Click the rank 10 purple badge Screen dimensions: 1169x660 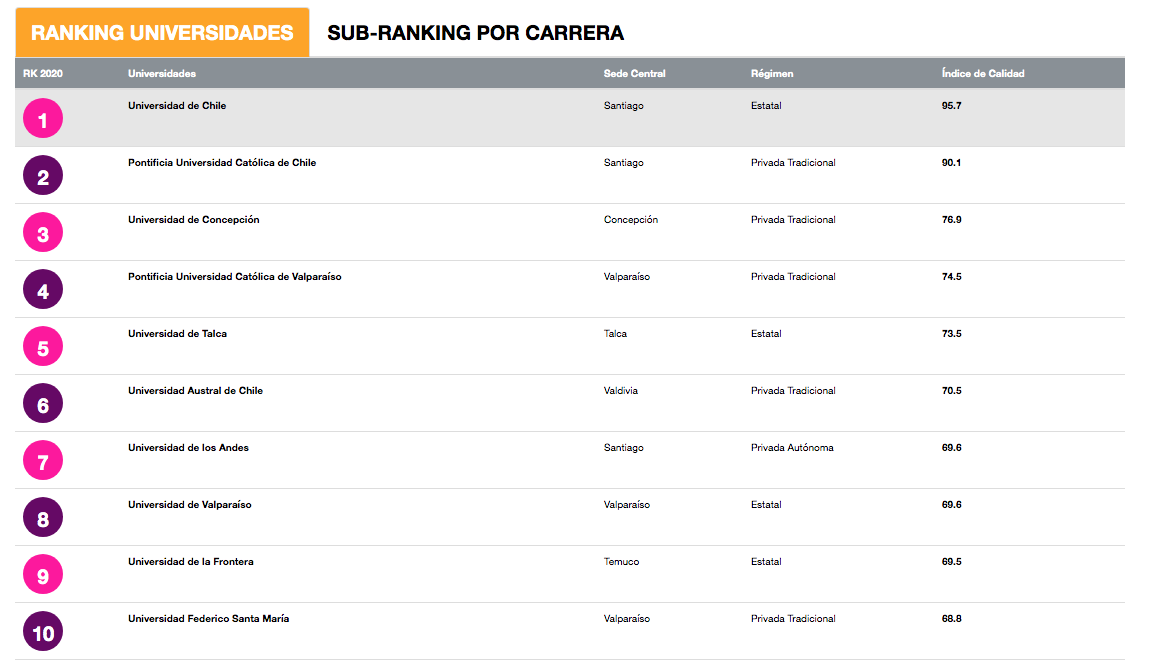coord(43,632)
